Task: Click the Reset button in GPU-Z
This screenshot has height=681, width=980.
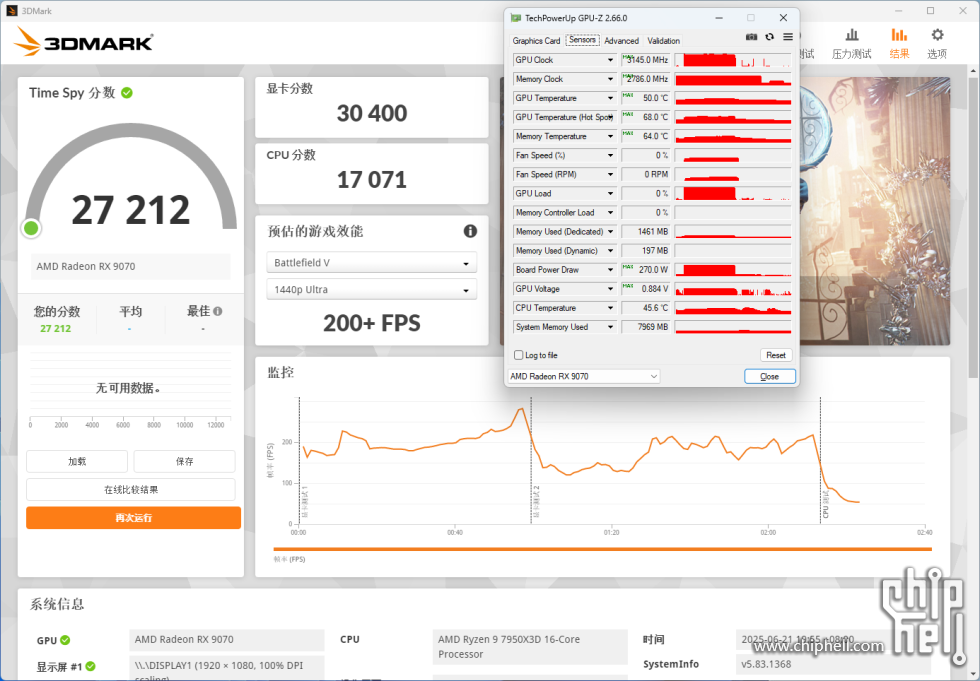Action: 776,355
